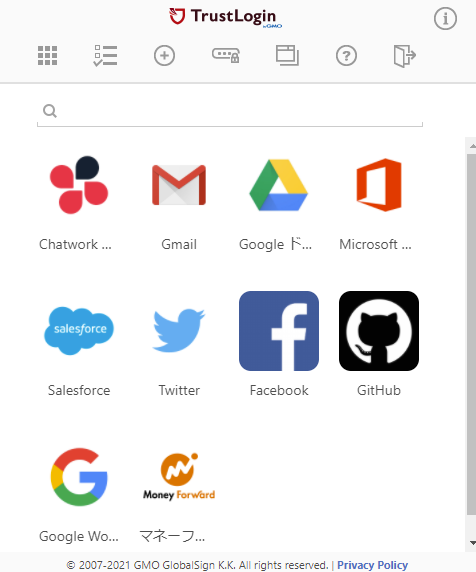
Task: Launch the Salesforce app icon
Action: (79, 331)
